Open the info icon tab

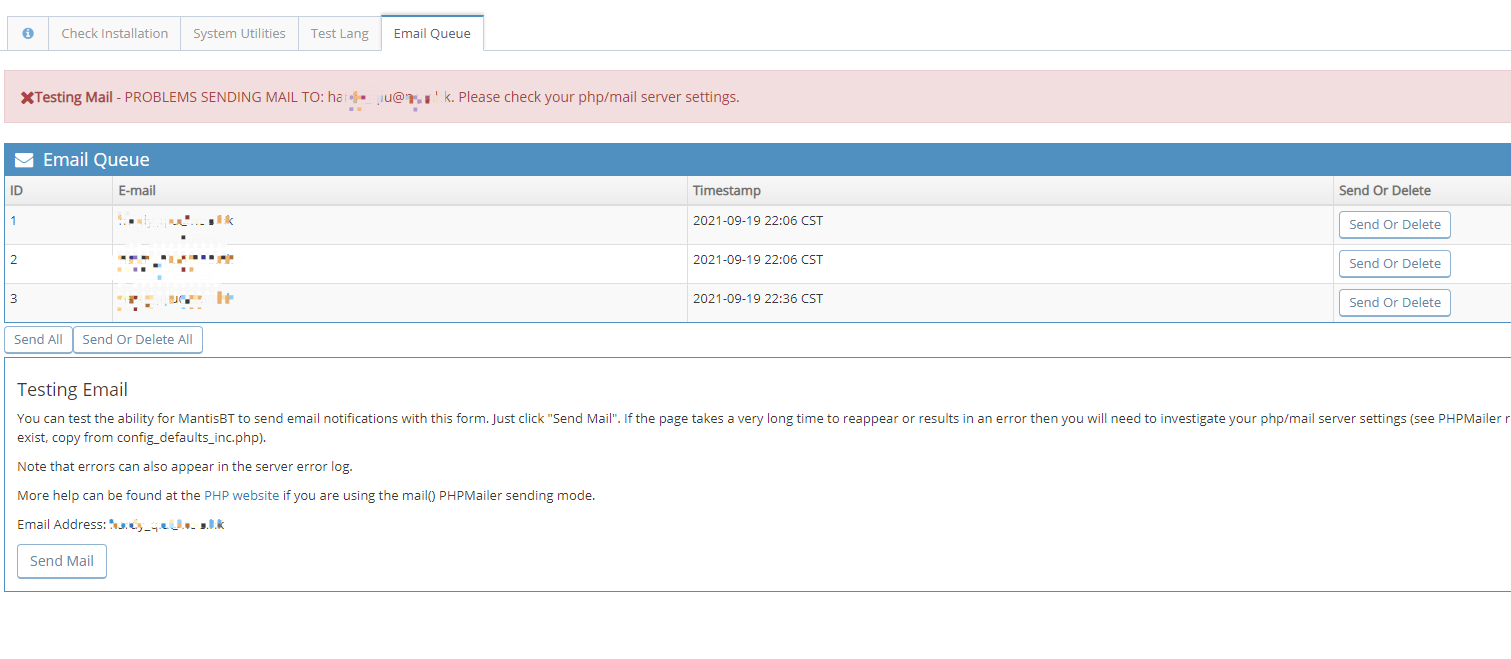coord(28,33)
